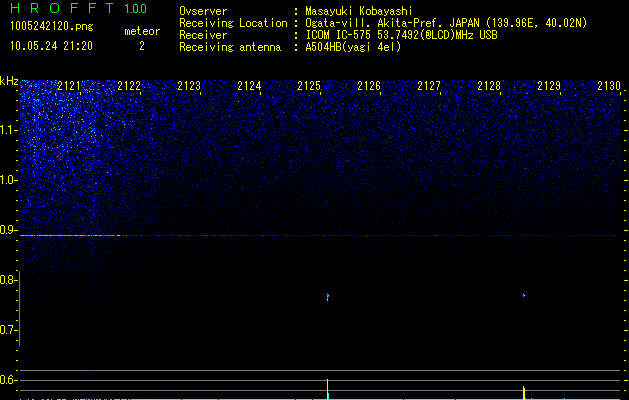Select antenna text A504HB(yagi 4el)
This screenshot has height=400, width=629.
(x=353, y=47)
